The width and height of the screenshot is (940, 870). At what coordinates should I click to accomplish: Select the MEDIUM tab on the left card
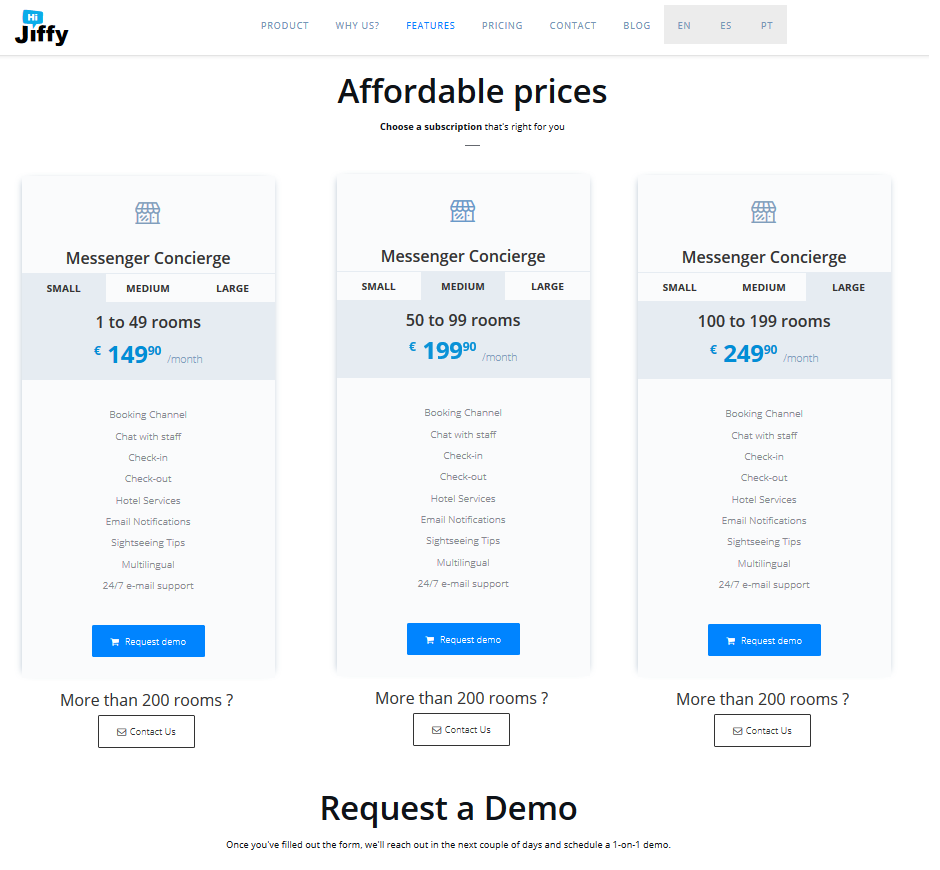148,288
